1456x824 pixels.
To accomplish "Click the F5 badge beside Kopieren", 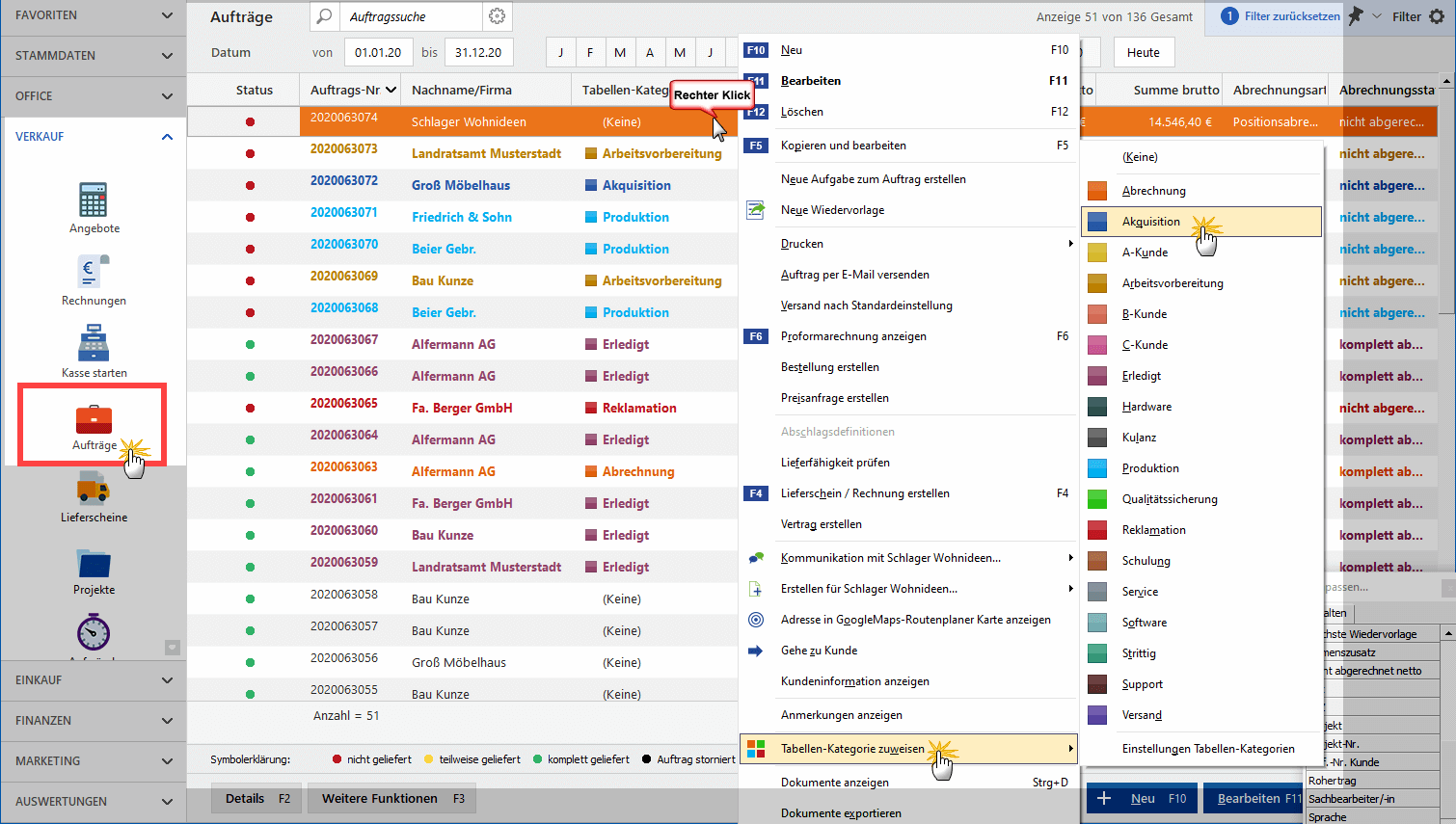I will click(756, 146).
